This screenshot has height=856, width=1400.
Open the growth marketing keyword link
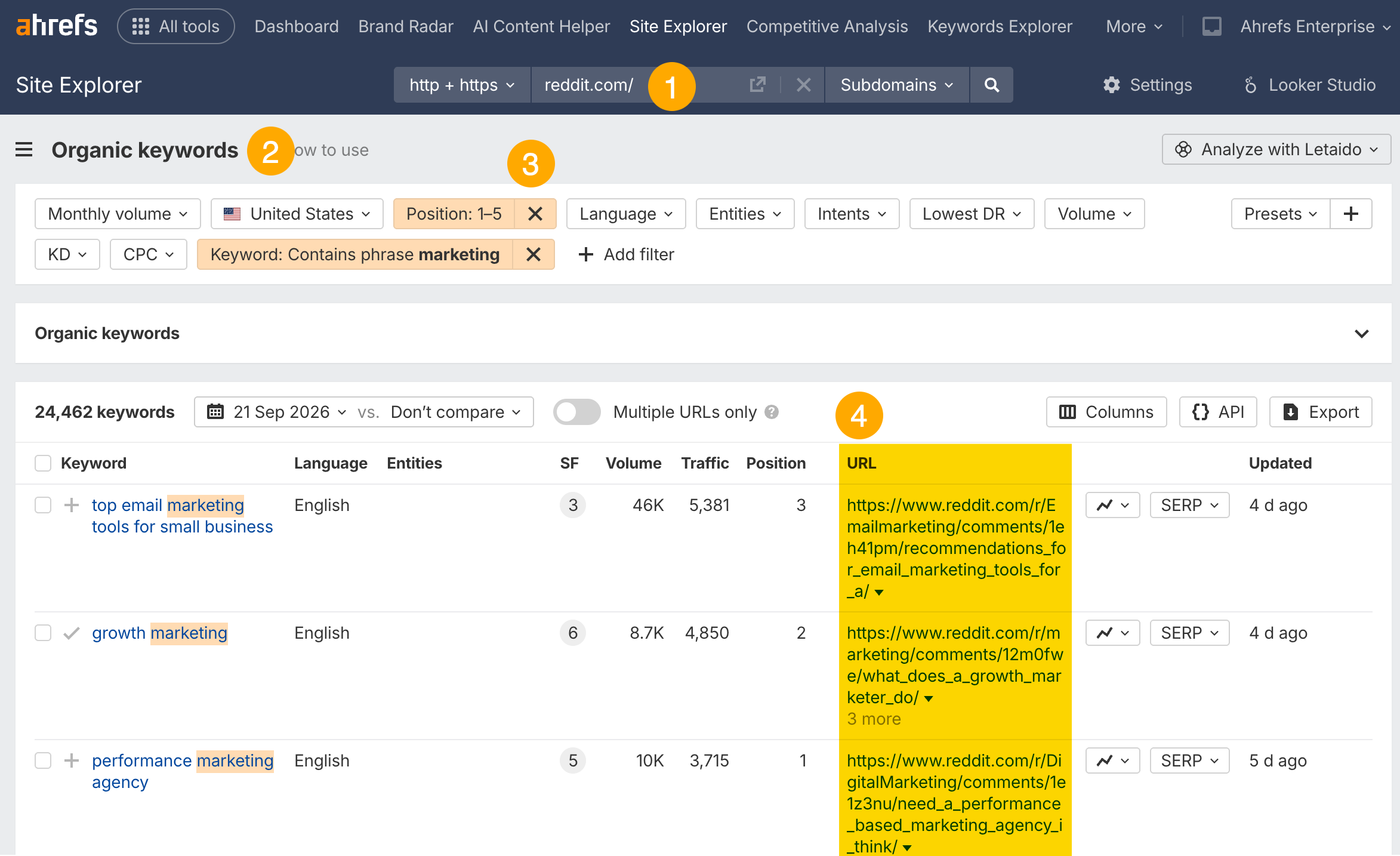click(160, 633)
